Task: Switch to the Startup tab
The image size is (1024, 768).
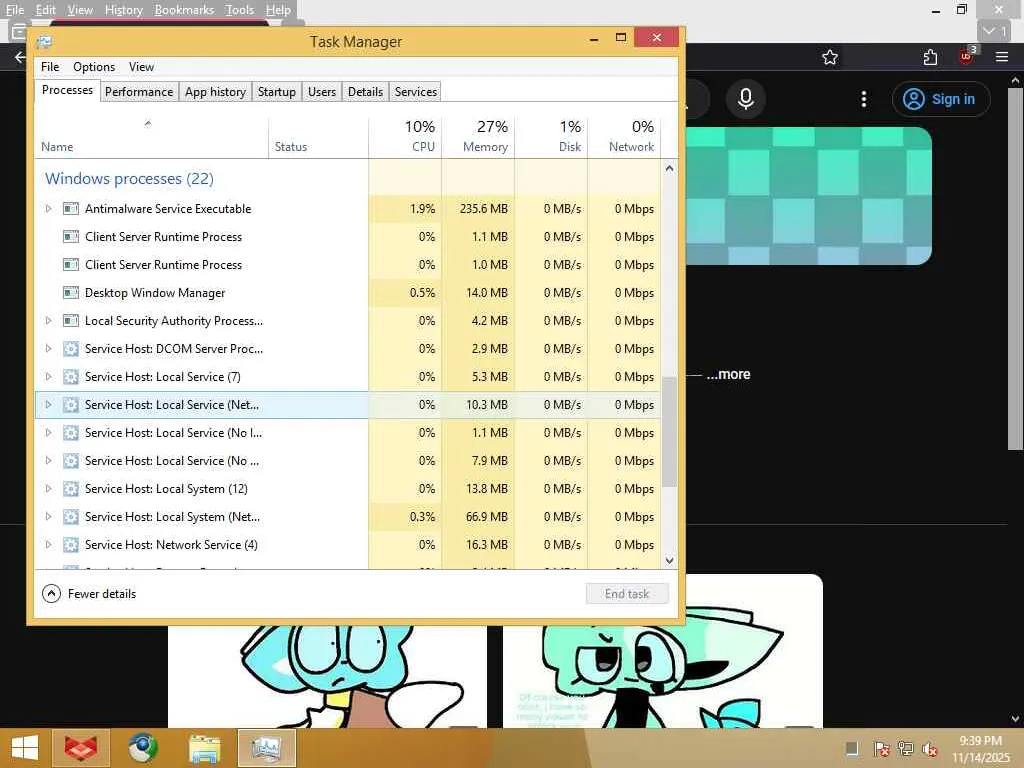Action: click(277, 92)
